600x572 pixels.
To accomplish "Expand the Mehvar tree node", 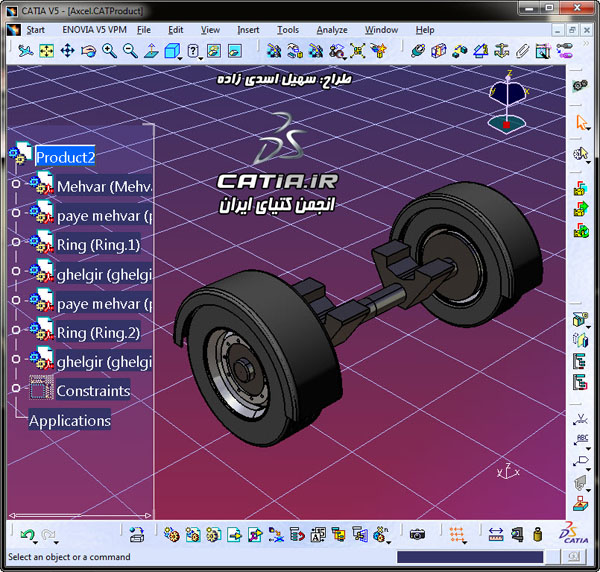I will tap(16, 184).
